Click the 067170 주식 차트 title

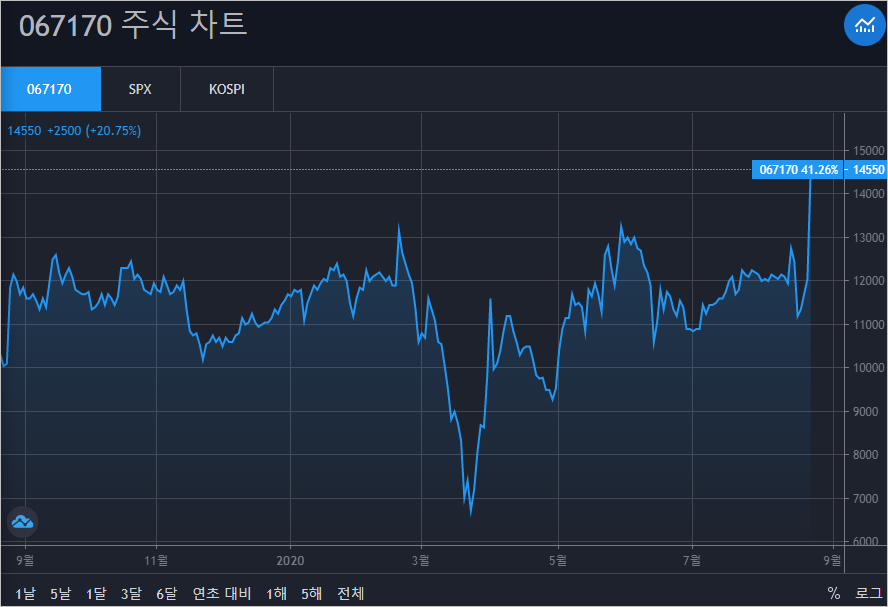[x=133, y=25]
